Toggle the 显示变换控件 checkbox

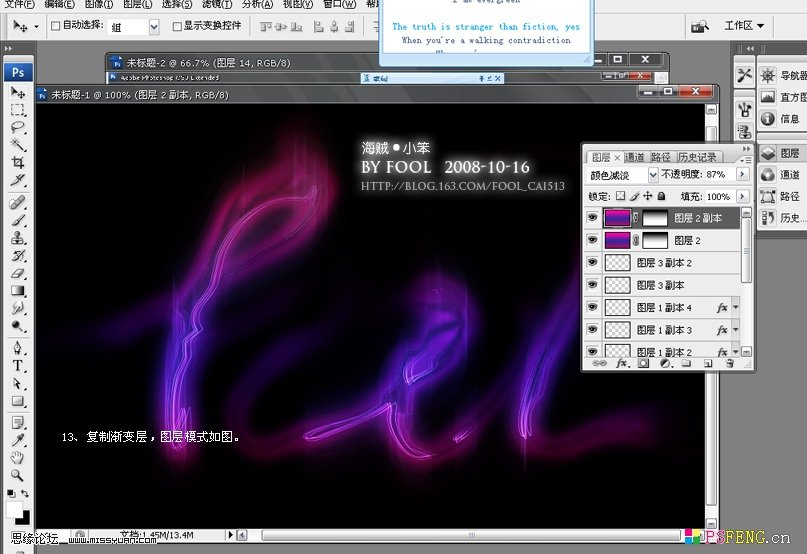[x=177, y=26]
